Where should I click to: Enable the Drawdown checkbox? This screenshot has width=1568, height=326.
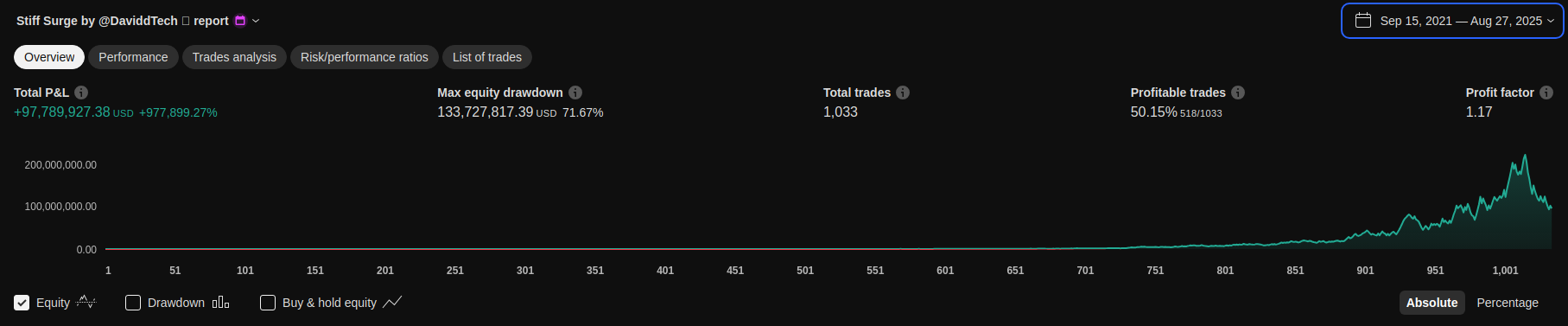pyautogui.click(x=133, y=303)
